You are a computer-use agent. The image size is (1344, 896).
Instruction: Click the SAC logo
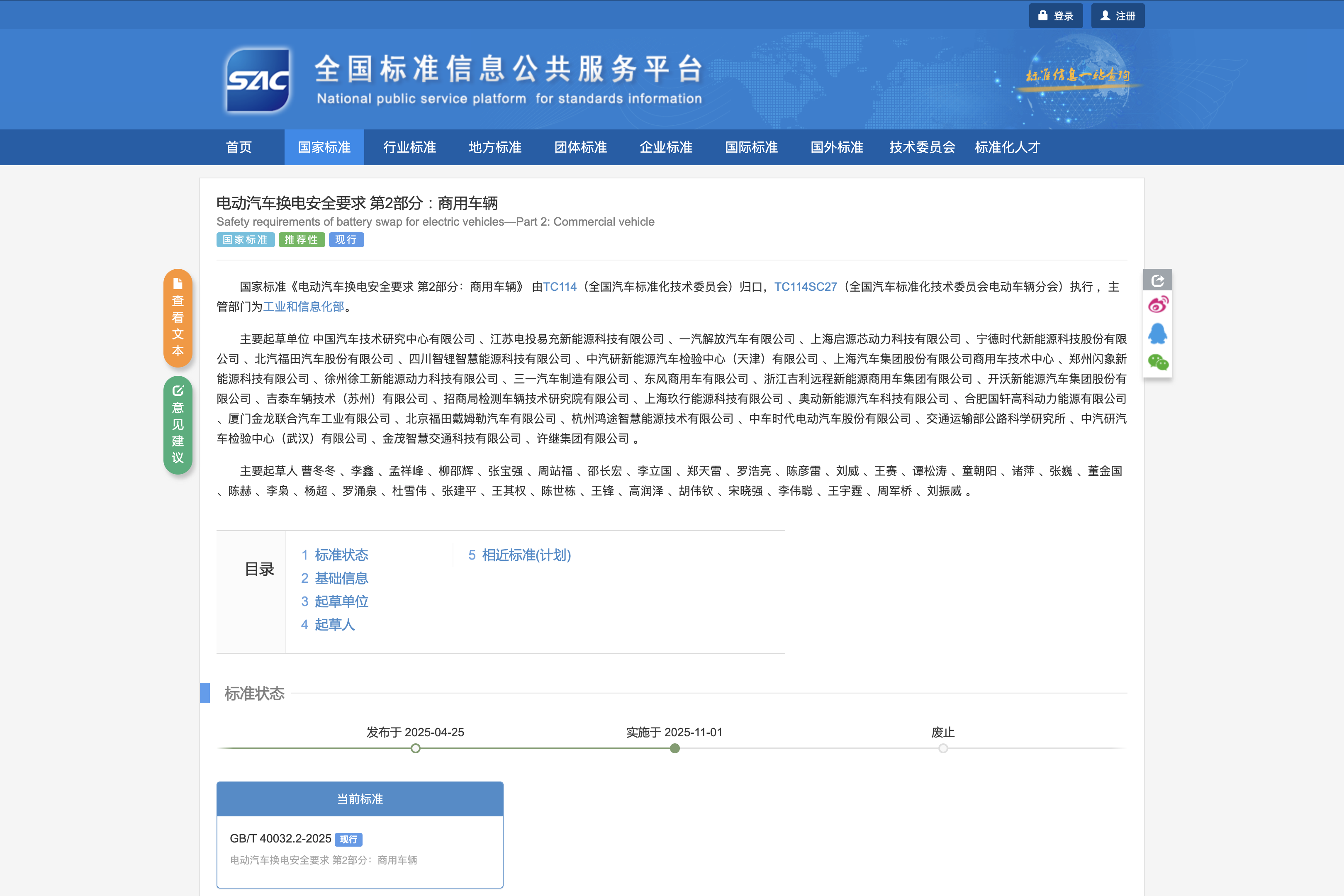coord(258,80)
